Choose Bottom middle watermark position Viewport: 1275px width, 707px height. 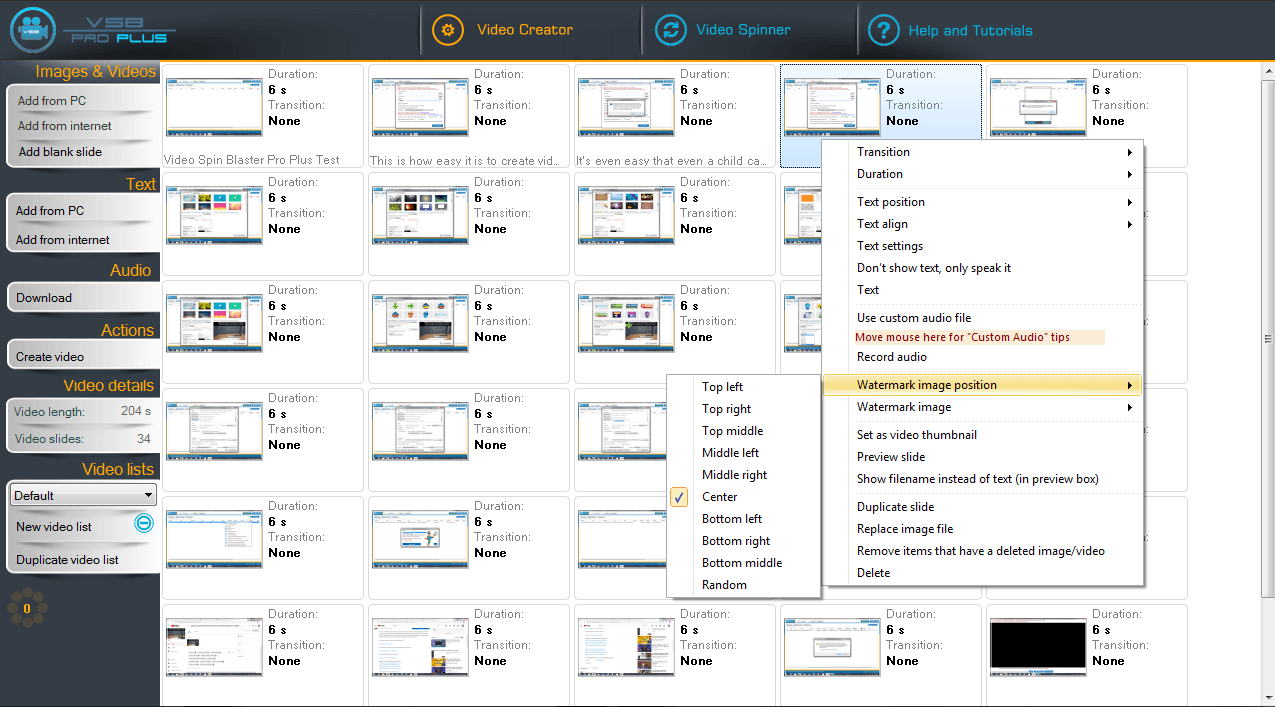(743, 563)
